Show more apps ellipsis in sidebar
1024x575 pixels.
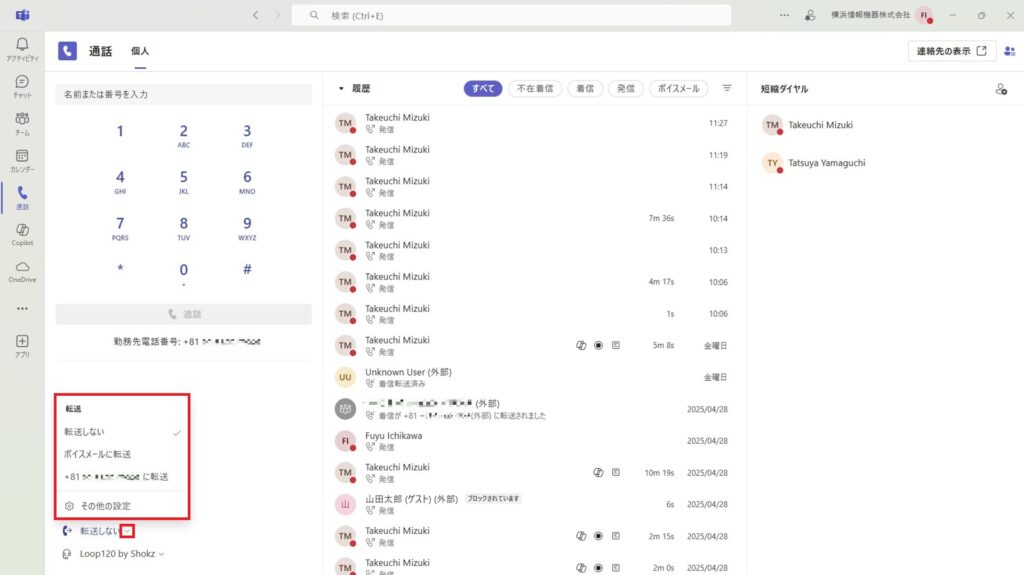tap(22, 308)
